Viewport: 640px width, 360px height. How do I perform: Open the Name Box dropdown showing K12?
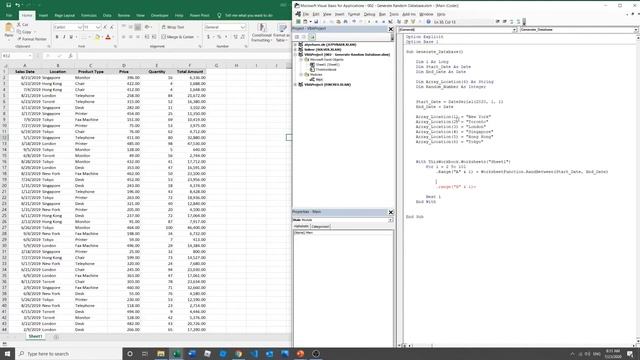30,56
